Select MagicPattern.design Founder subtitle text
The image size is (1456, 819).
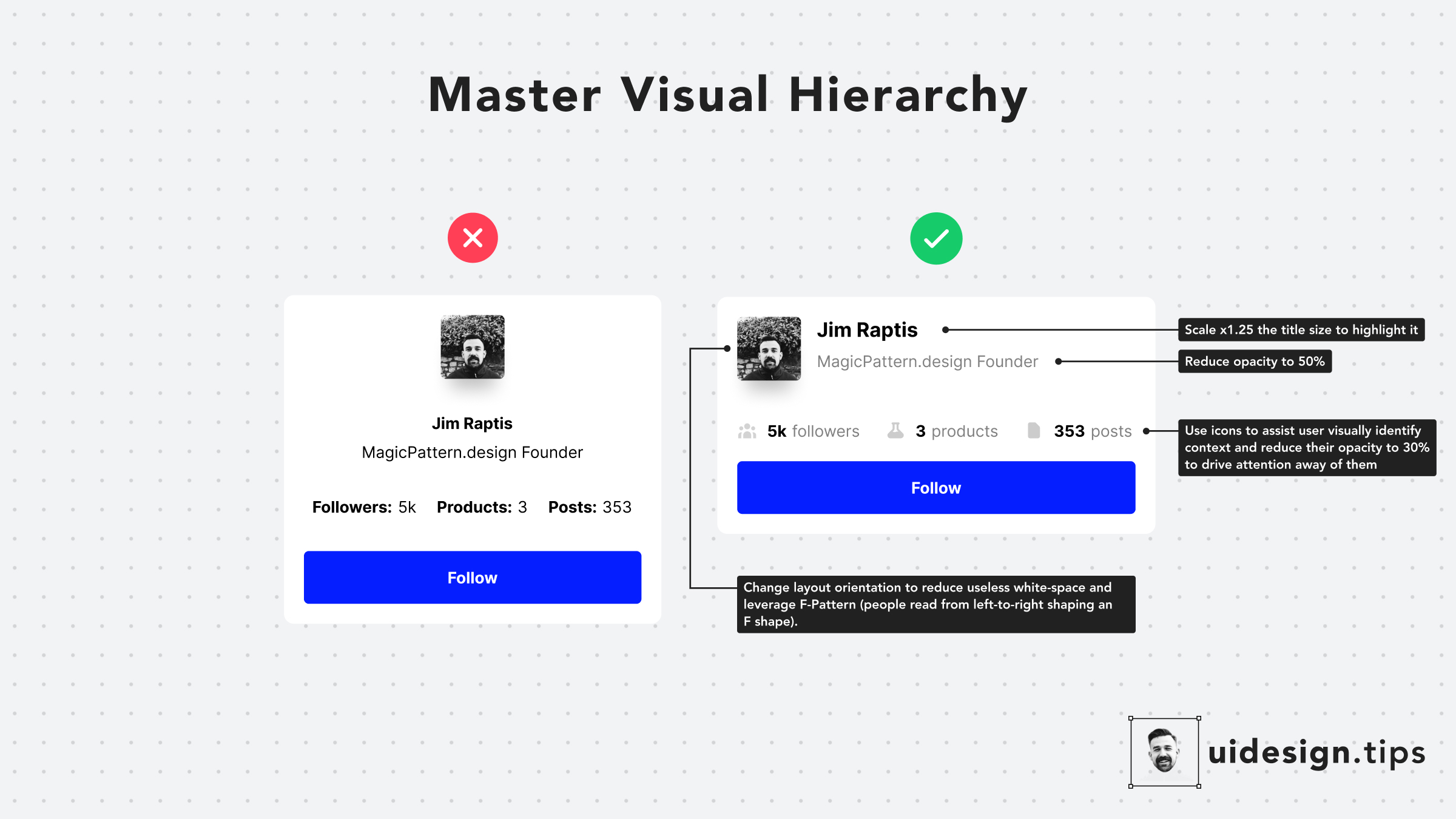pos(928,360)
